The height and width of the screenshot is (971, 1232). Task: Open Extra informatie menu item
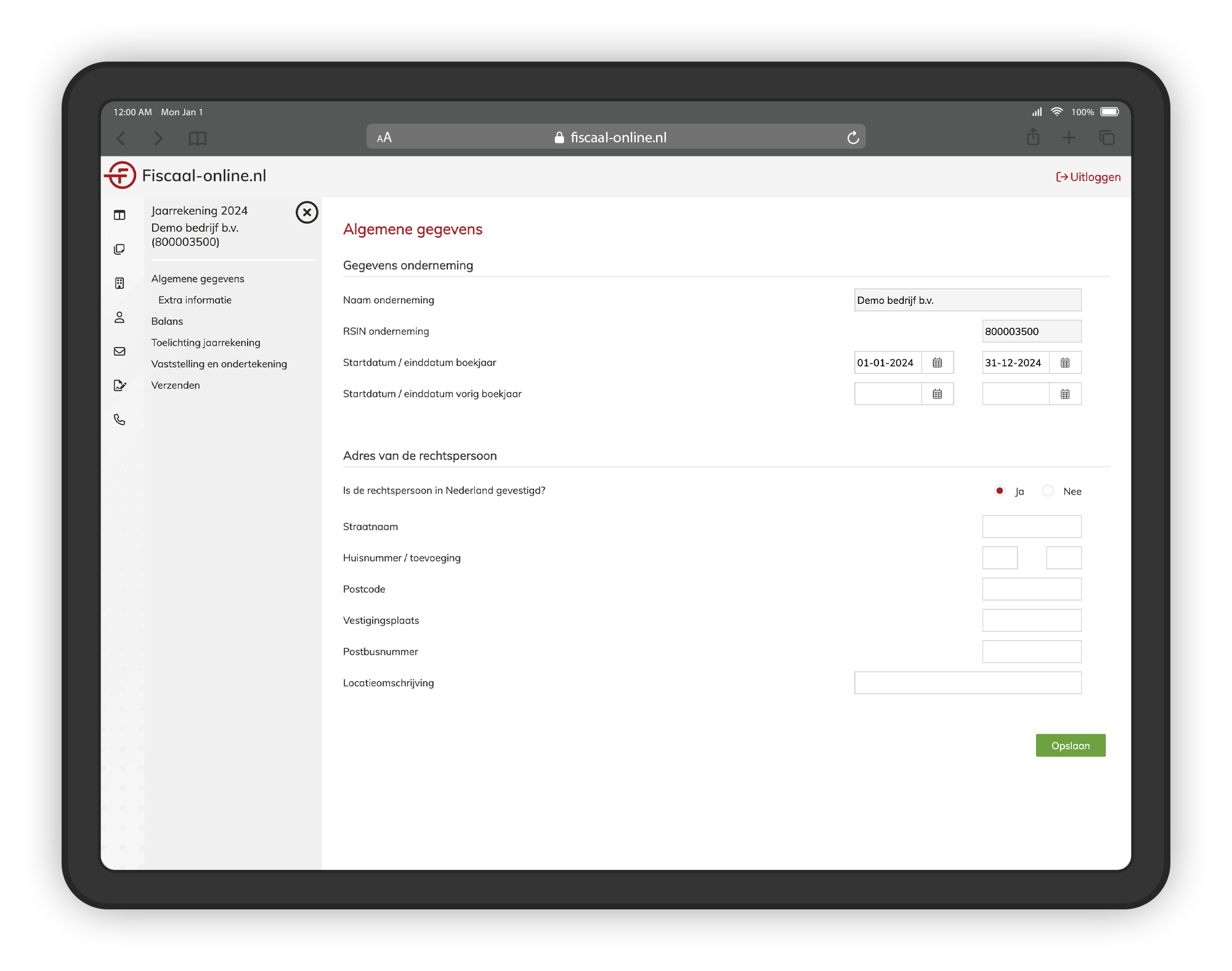point(195,300)
